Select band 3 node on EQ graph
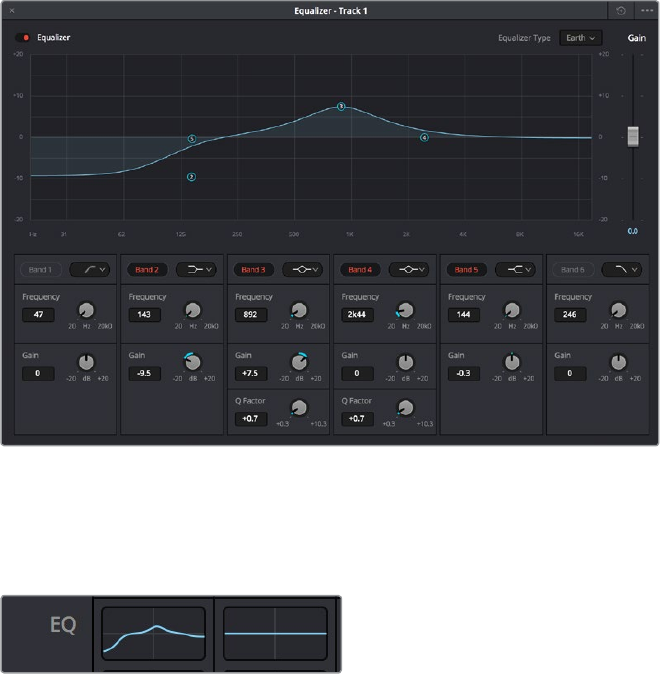The width and height of the screenshot is (660, 674). click(x=341, y=106)
